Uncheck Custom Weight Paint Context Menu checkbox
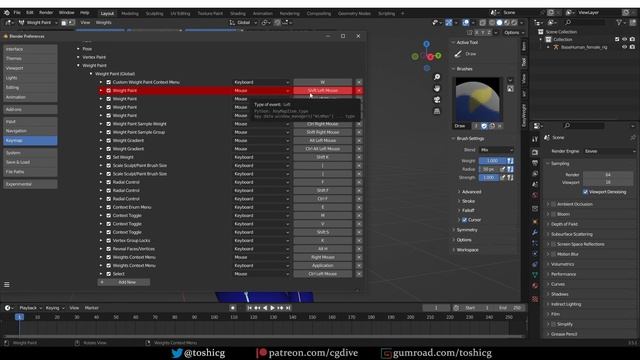640x360 pixels. point(109,82)
